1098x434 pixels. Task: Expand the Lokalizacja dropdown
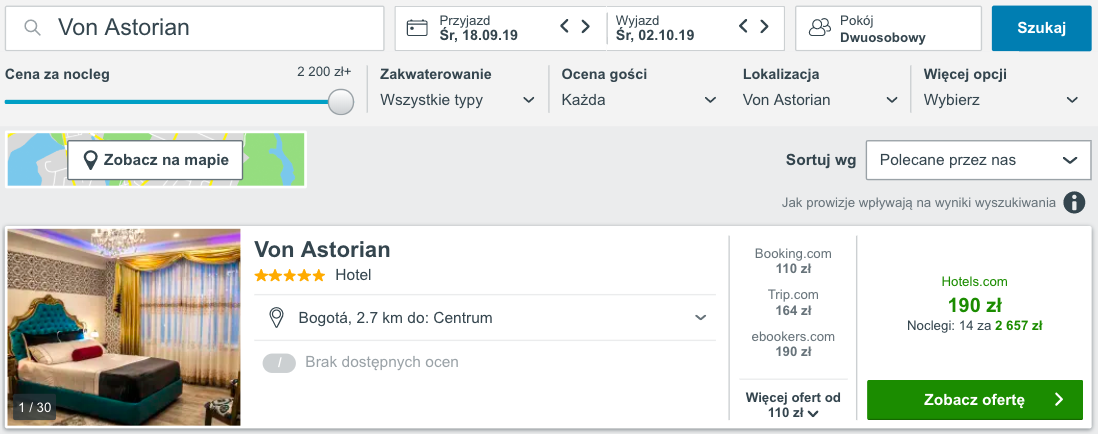coord(820,100)
